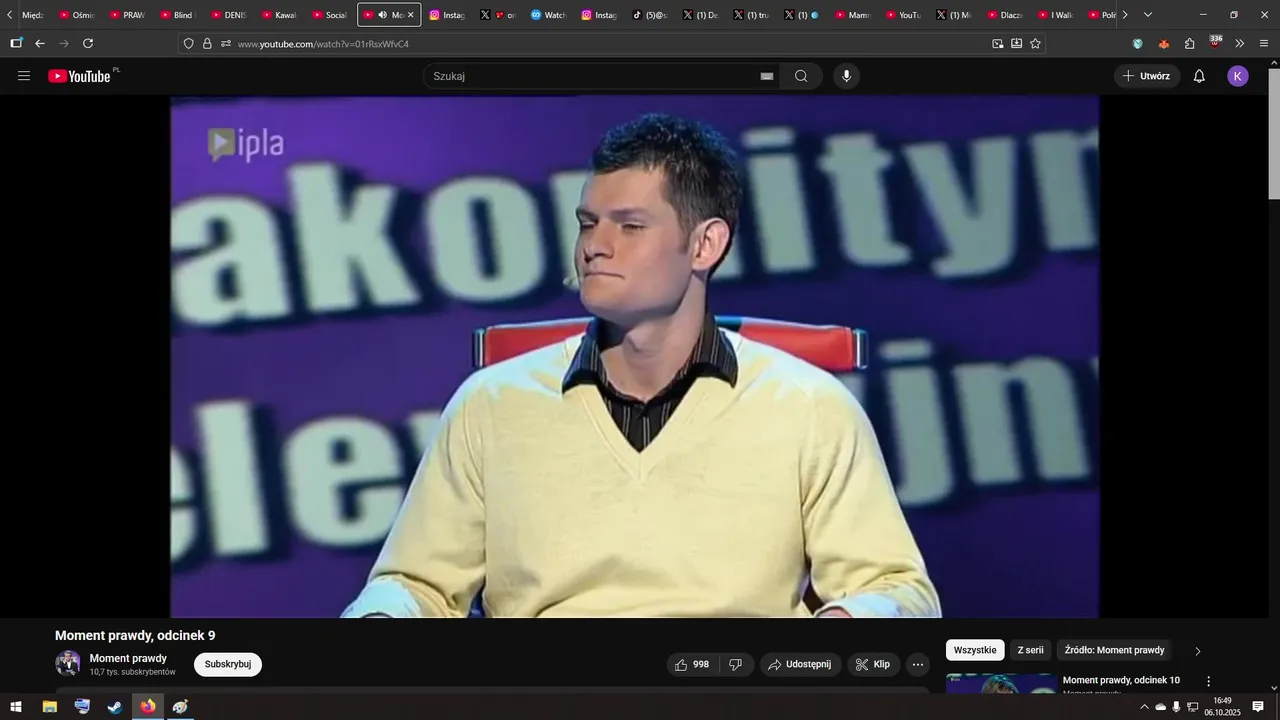
Task: Go back in browser history
Action: (40, 44)
